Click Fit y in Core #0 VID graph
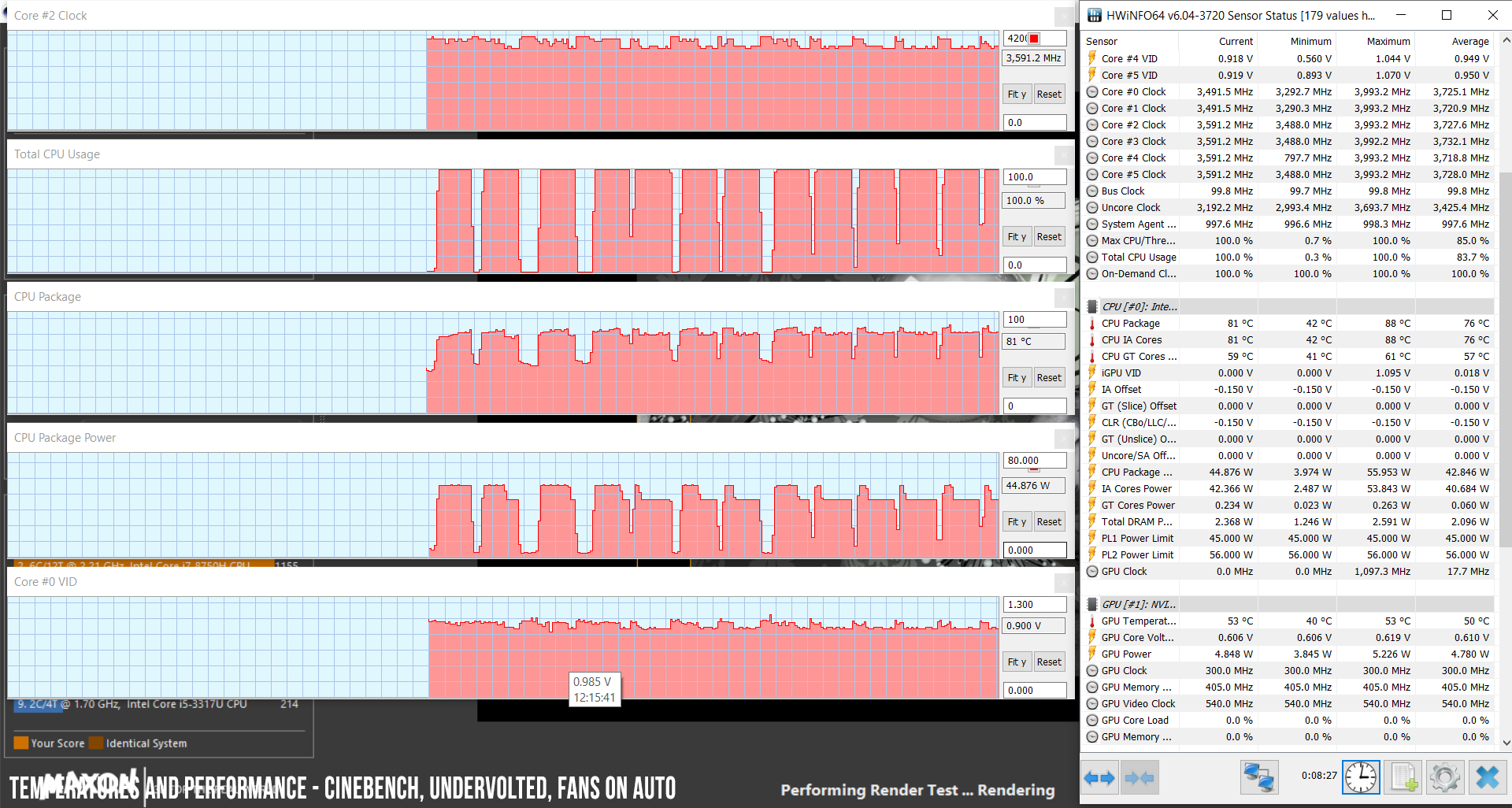Image resolution: width=1512 pixels, height=808 pixels. tap(1017, 662)
